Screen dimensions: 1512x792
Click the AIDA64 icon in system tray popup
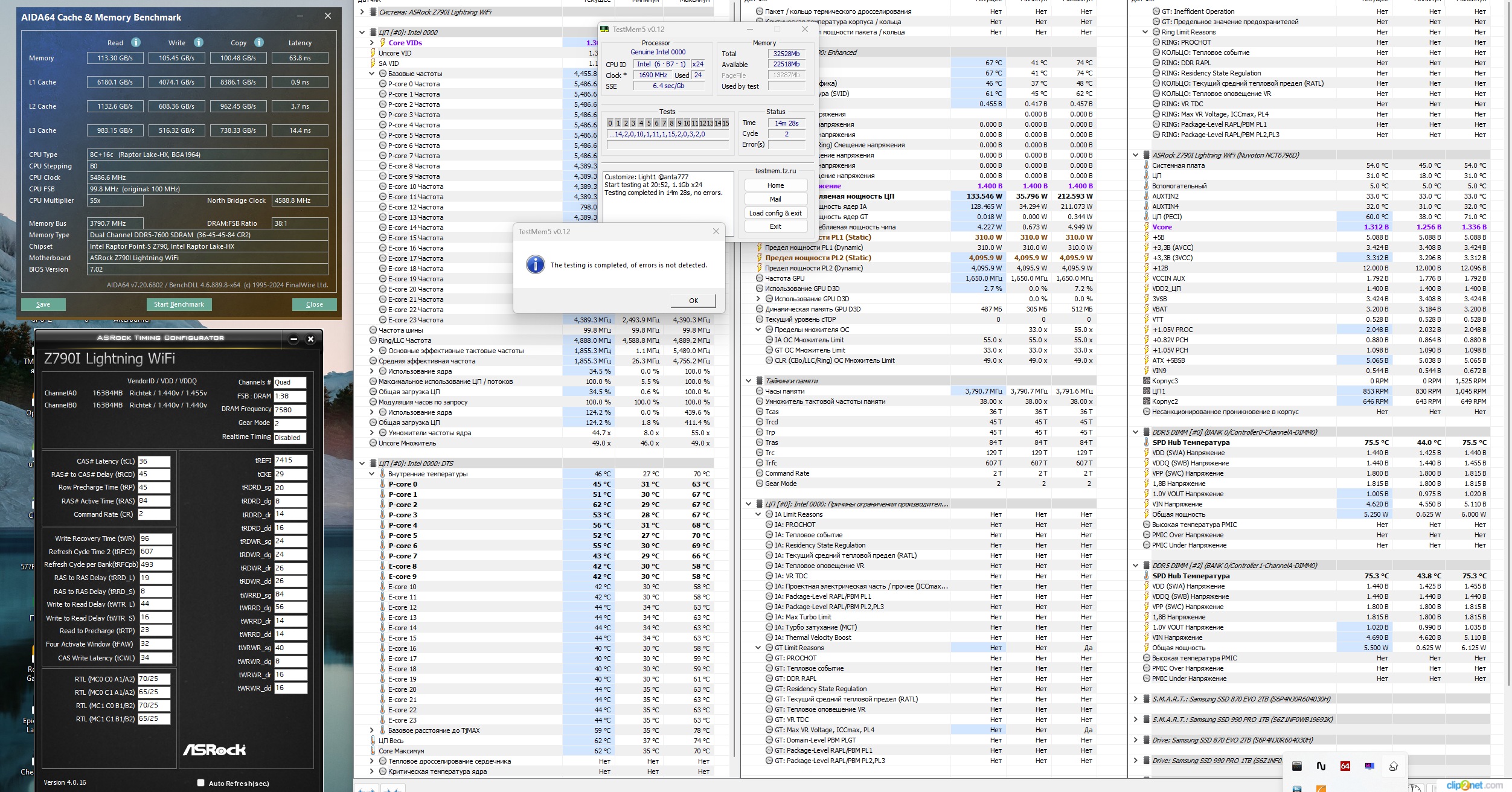(x=1345, y=766)
